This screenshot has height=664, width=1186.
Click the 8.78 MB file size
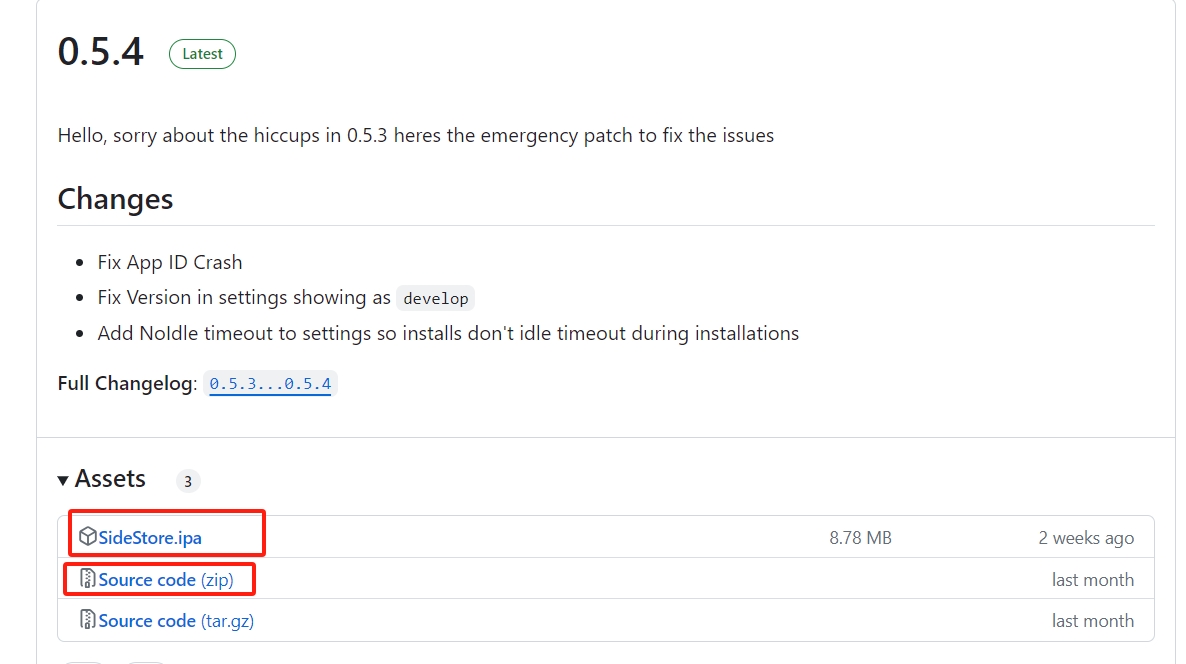pyautogui.click(x=860, y=538)
